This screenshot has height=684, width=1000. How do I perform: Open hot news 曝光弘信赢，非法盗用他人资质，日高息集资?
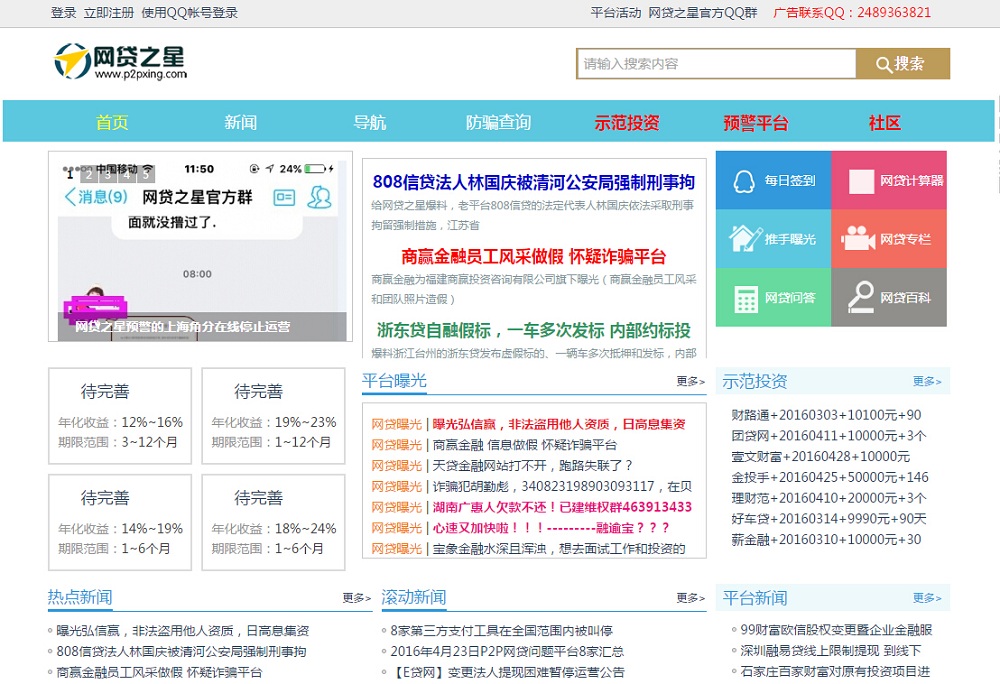(x=182, y=630)
